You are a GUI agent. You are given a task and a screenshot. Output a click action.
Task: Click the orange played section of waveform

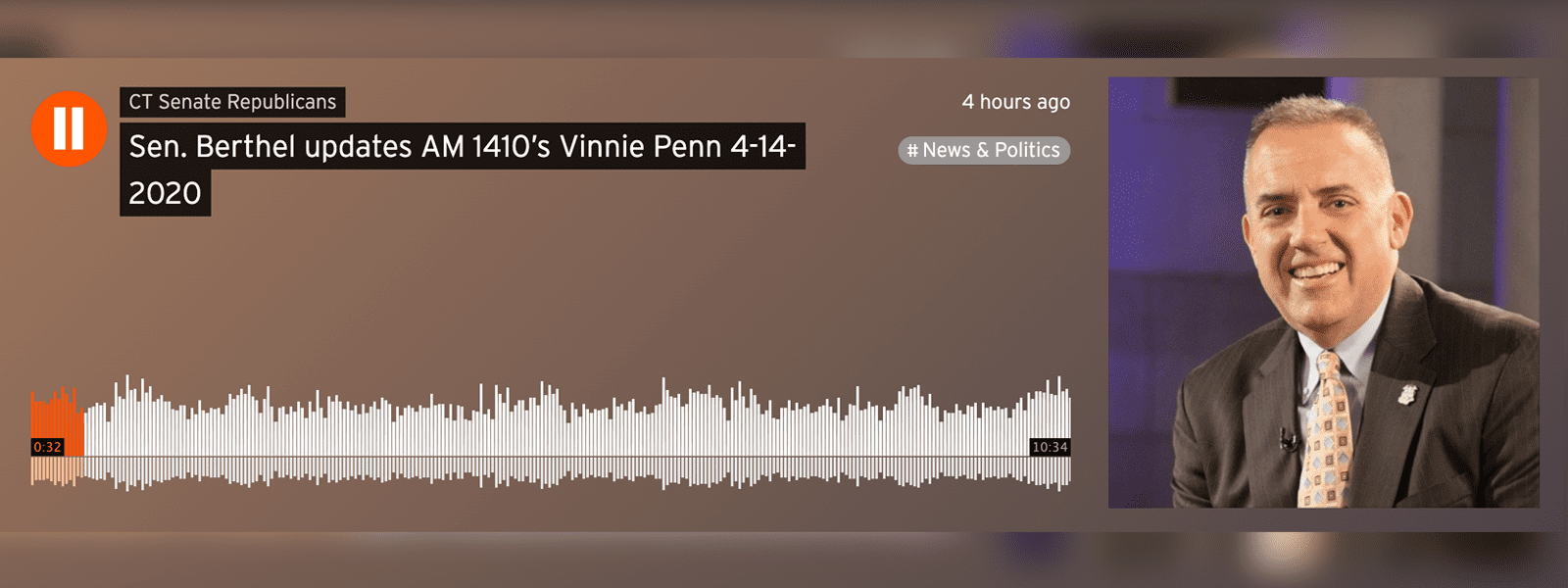[x=57, y=421]
